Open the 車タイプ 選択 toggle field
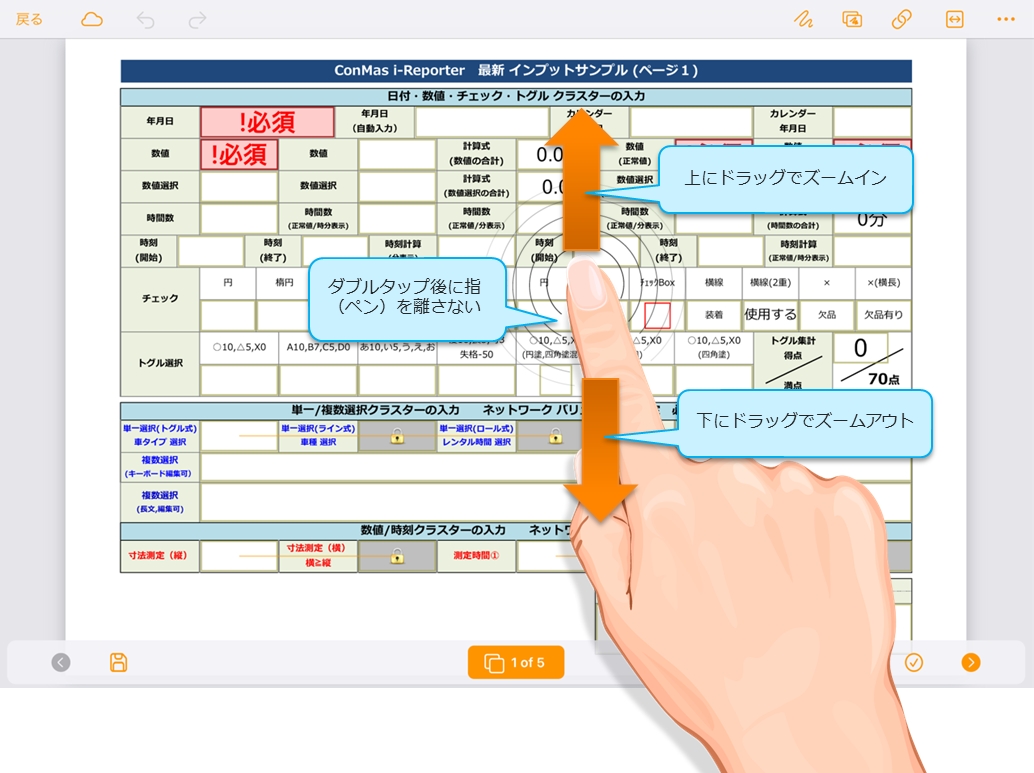The height and width of the screenshot is (773, 1034). point(239,436)
